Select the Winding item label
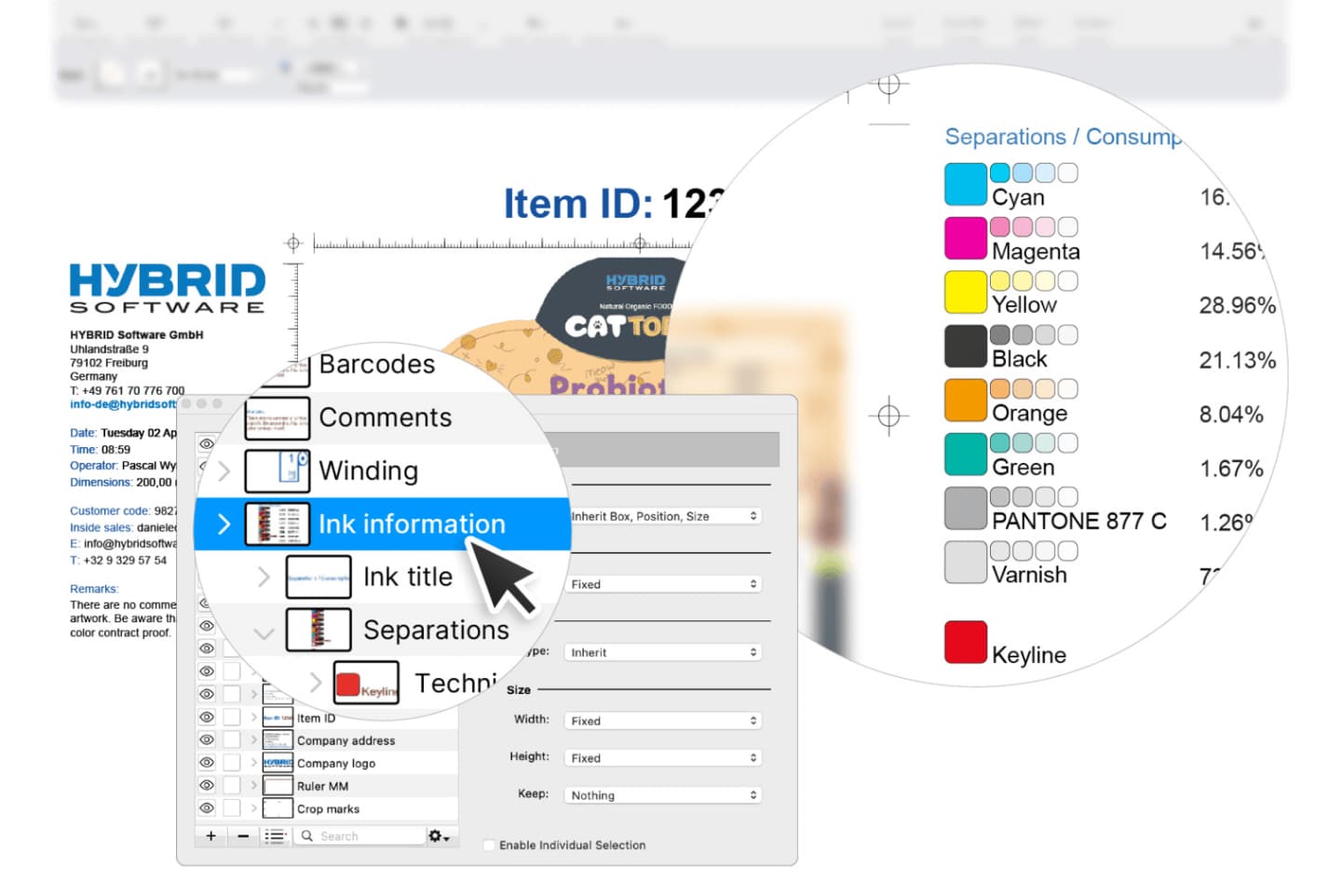This screenshot has width=1342, height=896. point(369,471)
